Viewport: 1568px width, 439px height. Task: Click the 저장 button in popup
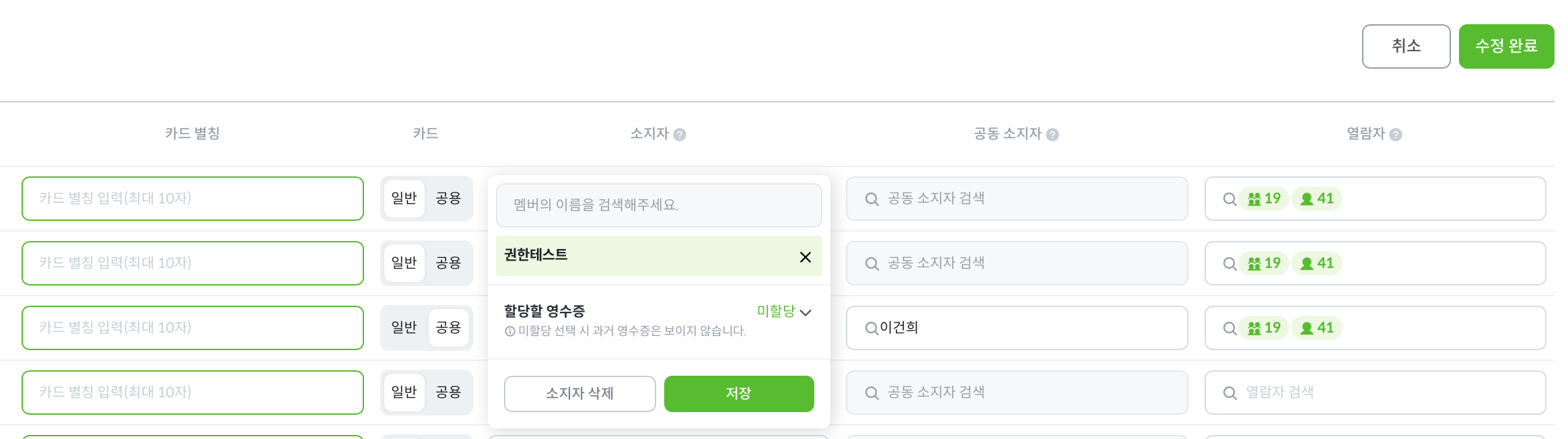pos(738,394)
